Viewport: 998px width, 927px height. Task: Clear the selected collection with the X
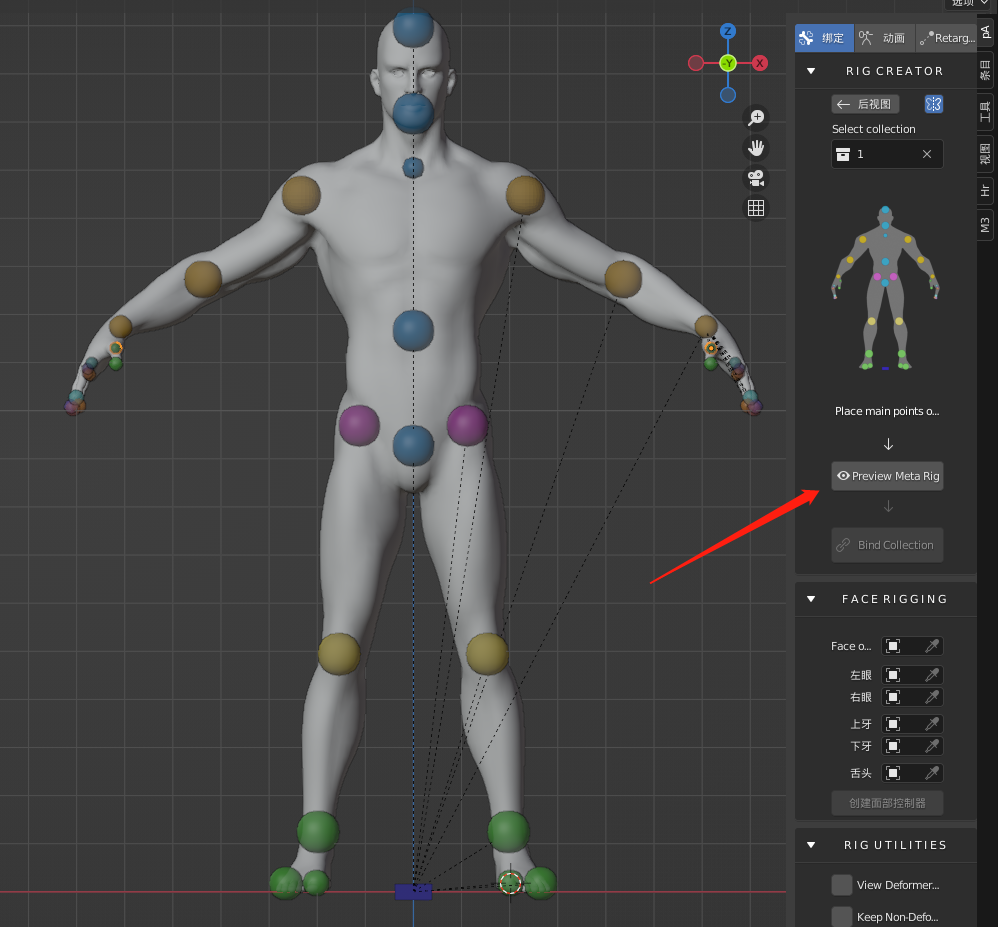(927, 154)
